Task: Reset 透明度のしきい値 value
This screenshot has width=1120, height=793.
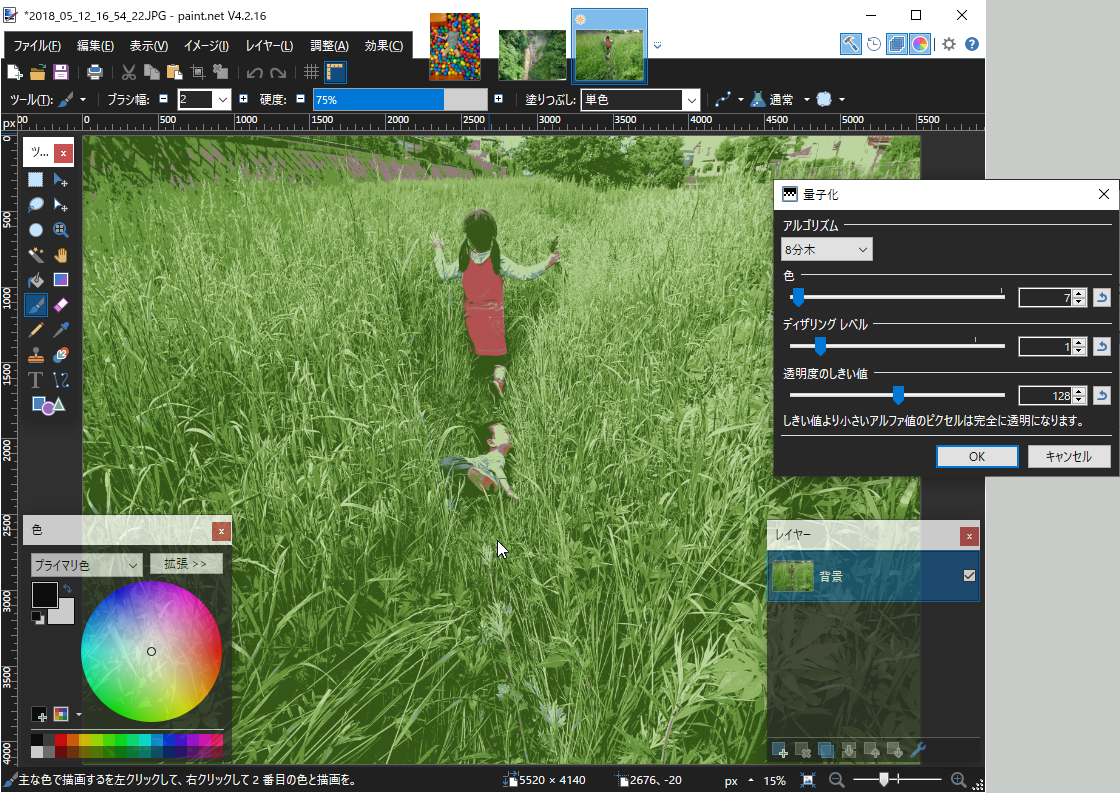Action: point(1101,395)
